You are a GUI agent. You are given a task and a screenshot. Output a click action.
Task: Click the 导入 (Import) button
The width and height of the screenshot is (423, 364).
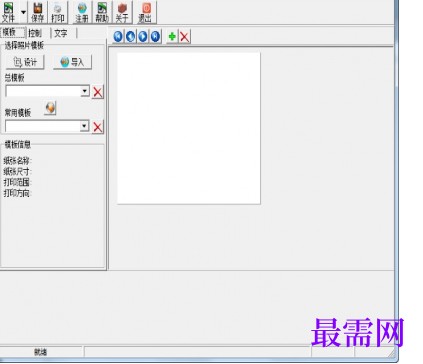pyautogui.click(x=72, y=62)
